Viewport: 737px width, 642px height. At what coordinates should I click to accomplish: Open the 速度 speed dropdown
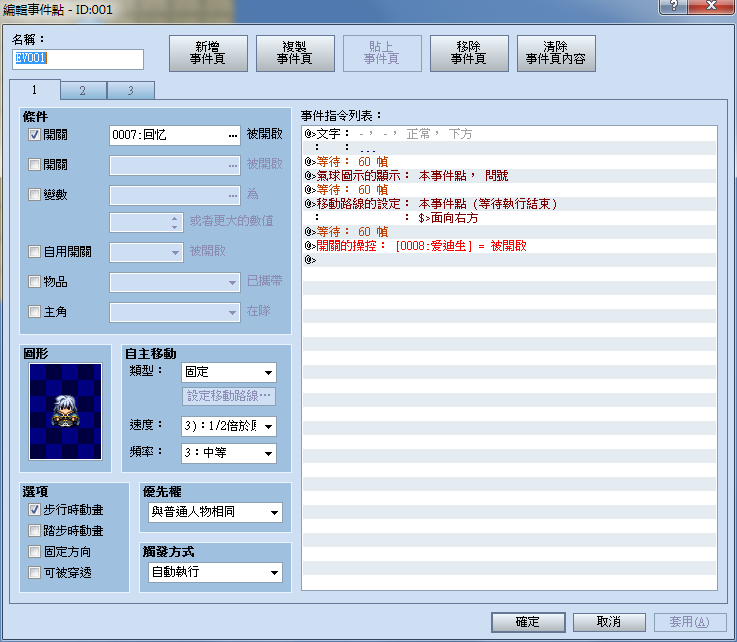pos(228,426)
